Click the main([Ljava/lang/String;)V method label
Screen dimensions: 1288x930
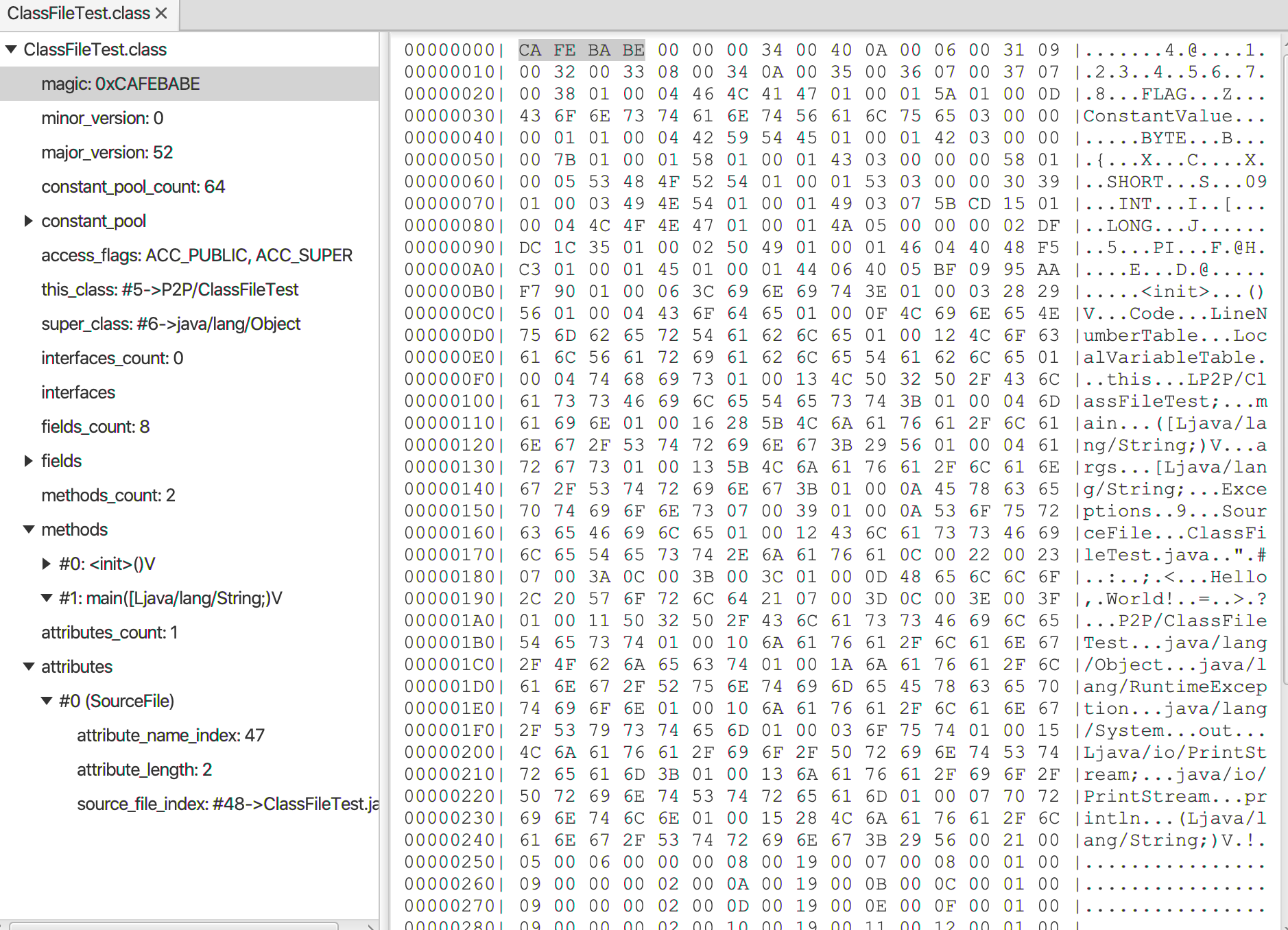(x=170, y=598)
